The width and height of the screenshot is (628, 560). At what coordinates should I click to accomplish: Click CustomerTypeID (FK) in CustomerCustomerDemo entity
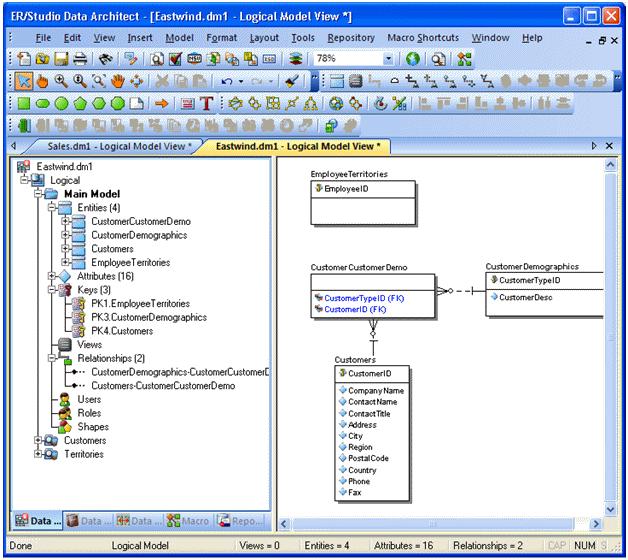364,298
